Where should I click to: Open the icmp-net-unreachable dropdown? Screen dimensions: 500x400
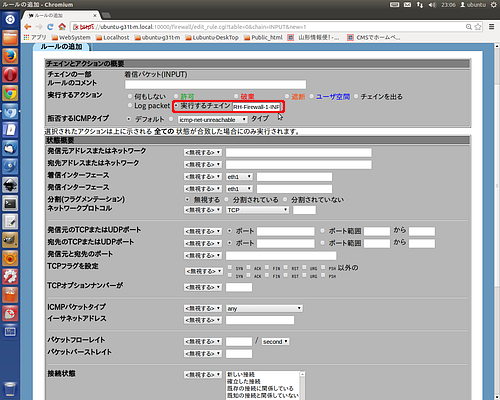coord(212,120)
